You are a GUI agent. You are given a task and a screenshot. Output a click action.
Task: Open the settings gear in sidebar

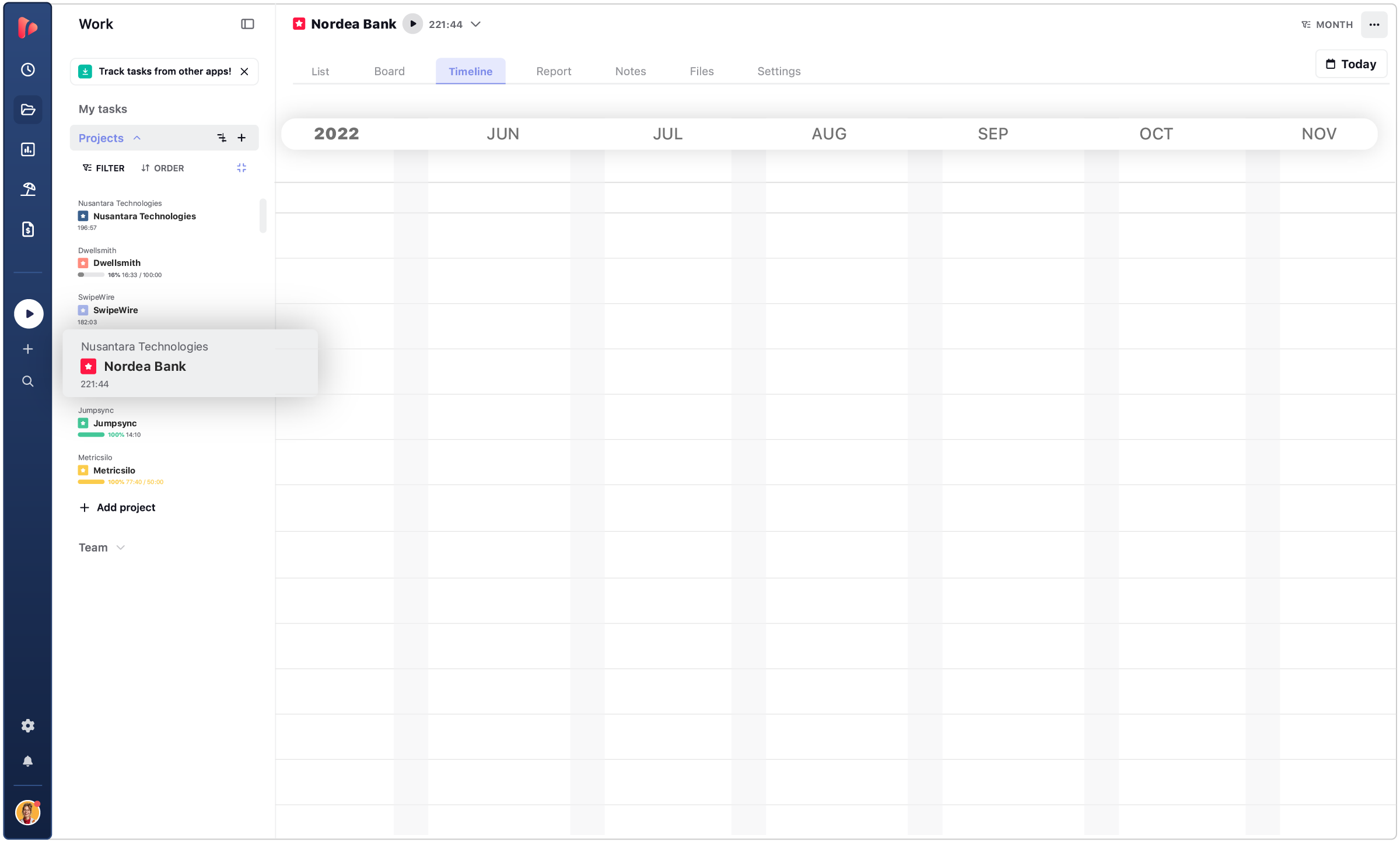27,725
